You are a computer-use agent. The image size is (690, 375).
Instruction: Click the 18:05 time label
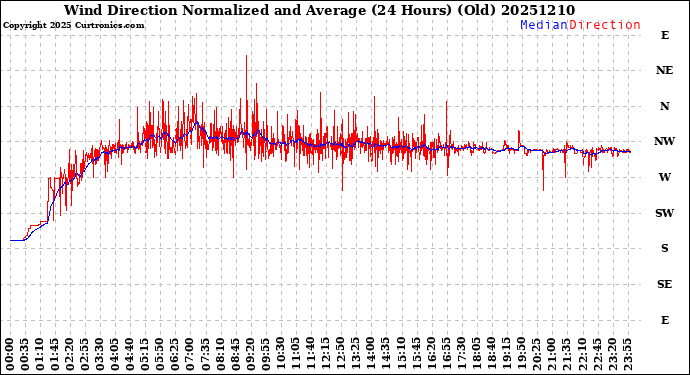click(476, 354)
